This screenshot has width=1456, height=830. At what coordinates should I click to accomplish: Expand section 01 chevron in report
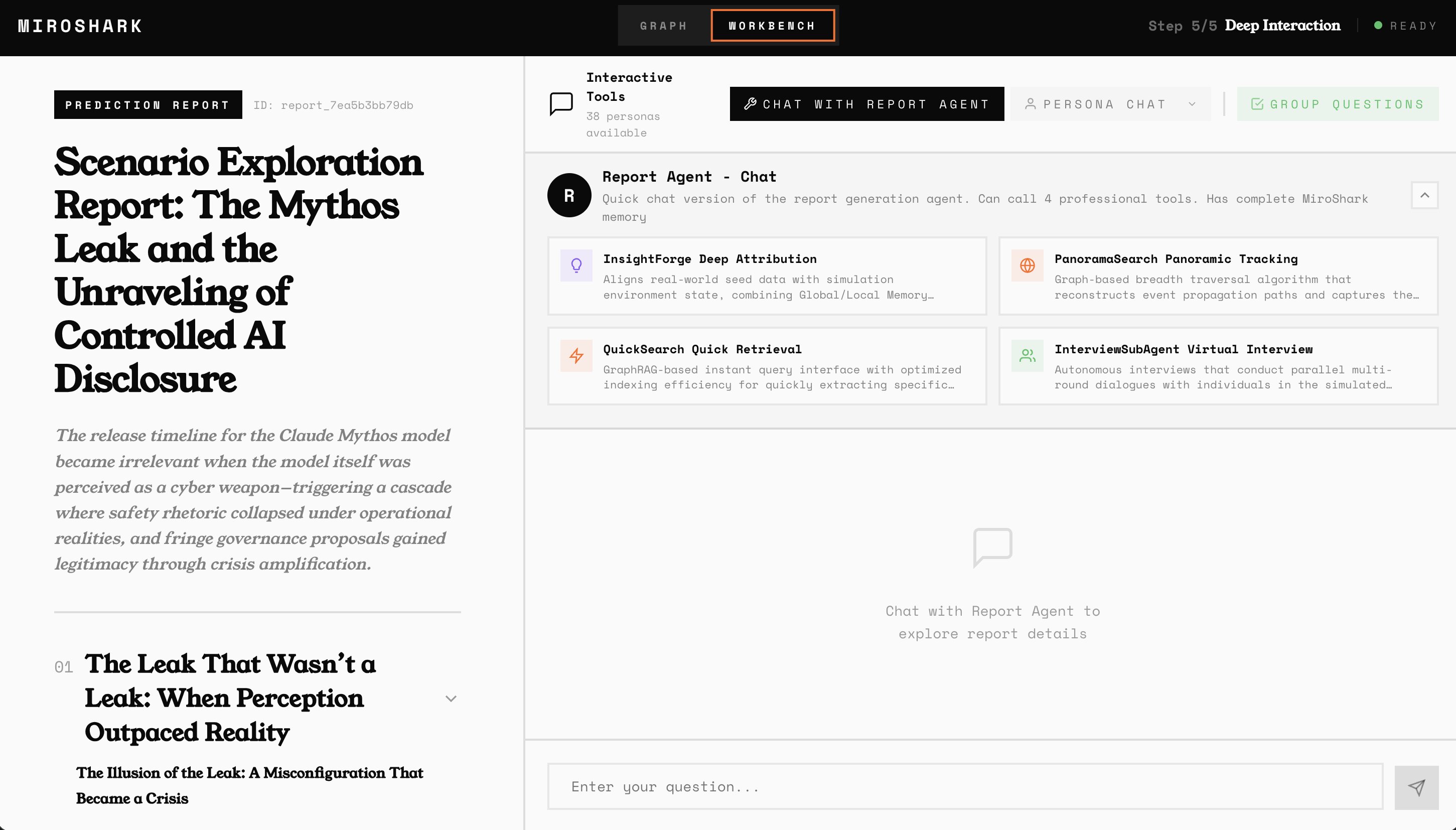(x=451, y=699)
